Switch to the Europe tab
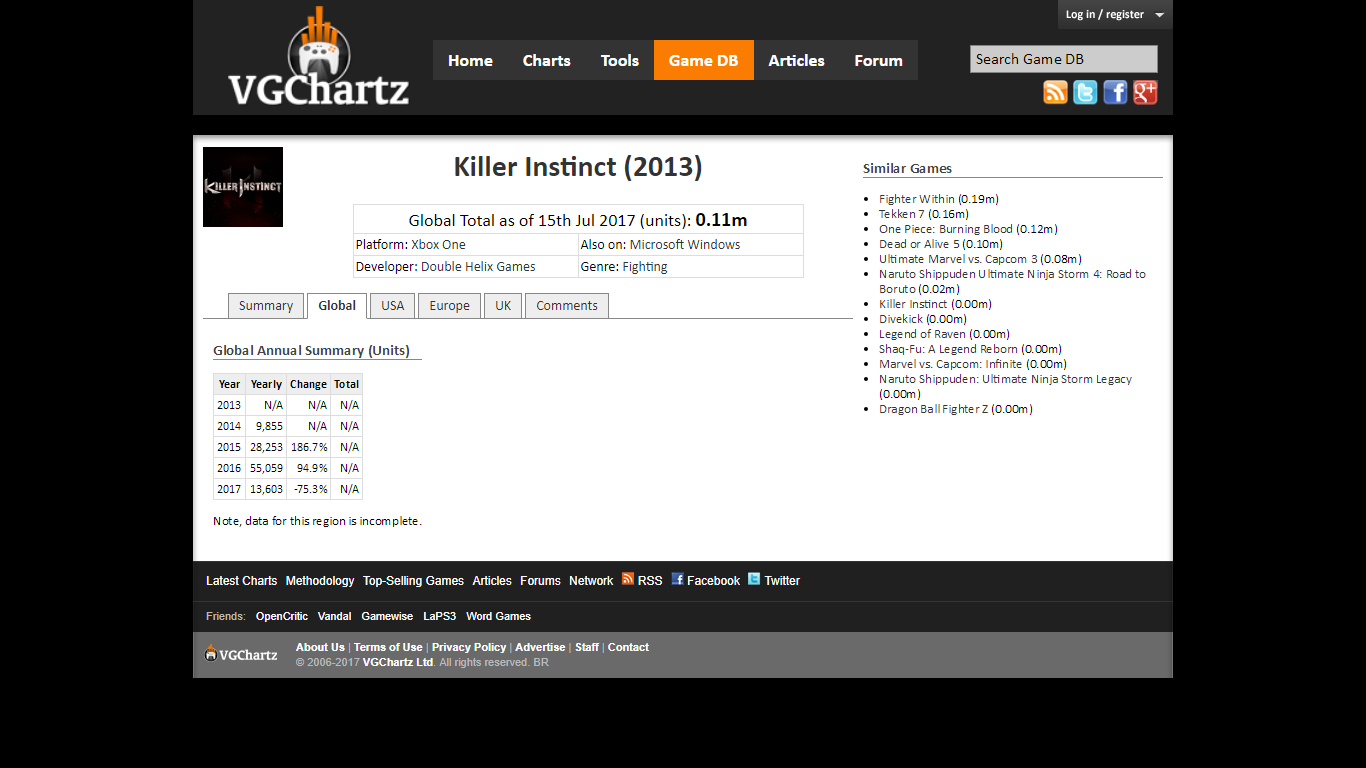 pos(449,306)
